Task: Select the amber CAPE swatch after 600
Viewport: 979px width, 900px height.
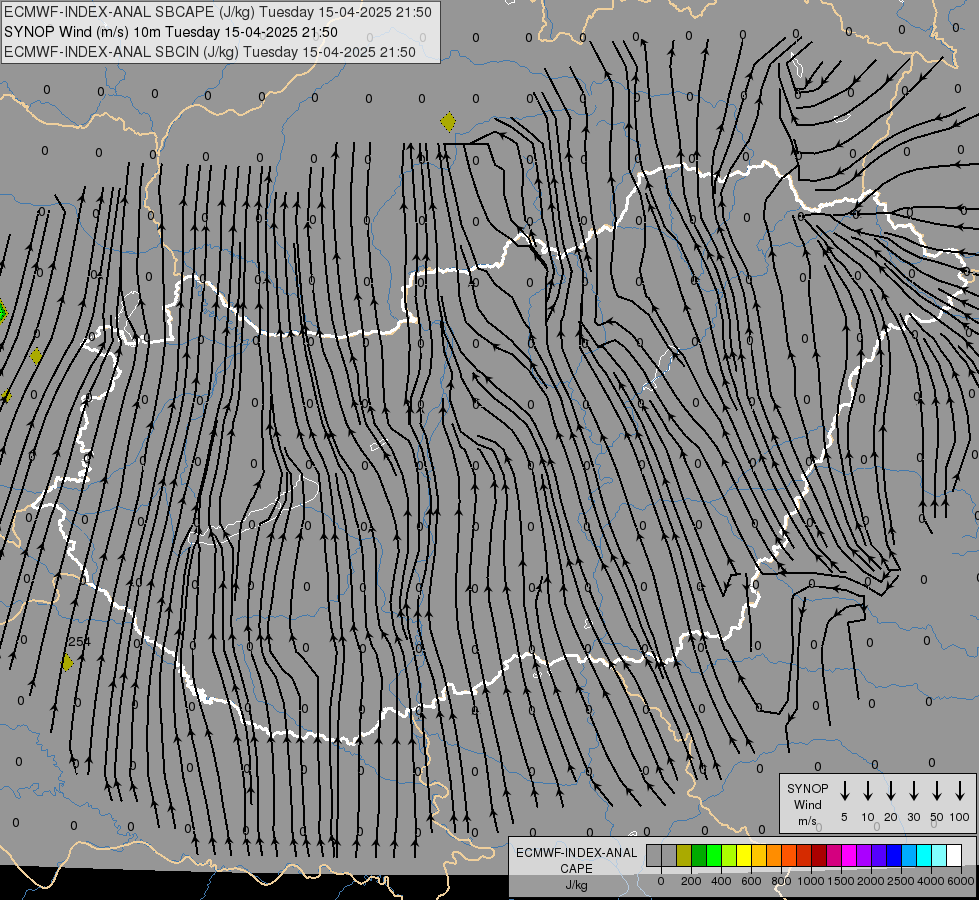Action: coord(759,856)
